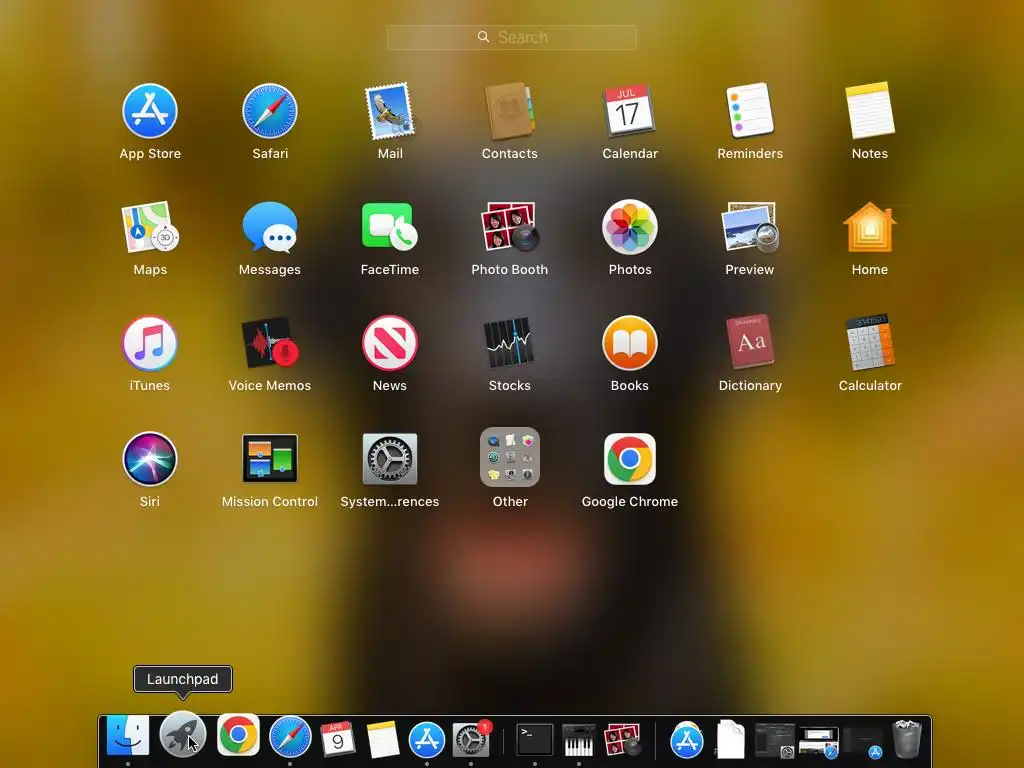The image size is (1024, 768).
Task: Open the blank document icon in the Dock
Action: [730, 740]
